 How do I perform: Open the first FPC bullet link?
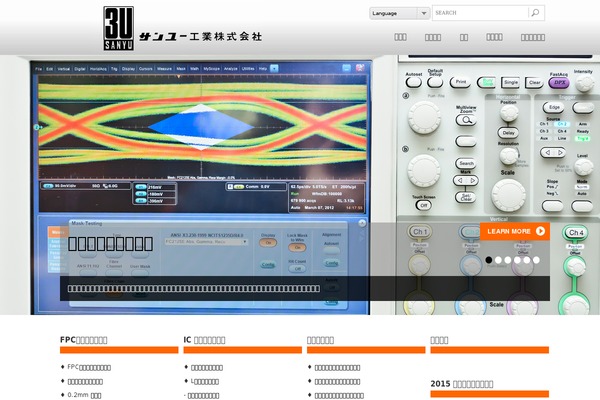click(89, 367)
